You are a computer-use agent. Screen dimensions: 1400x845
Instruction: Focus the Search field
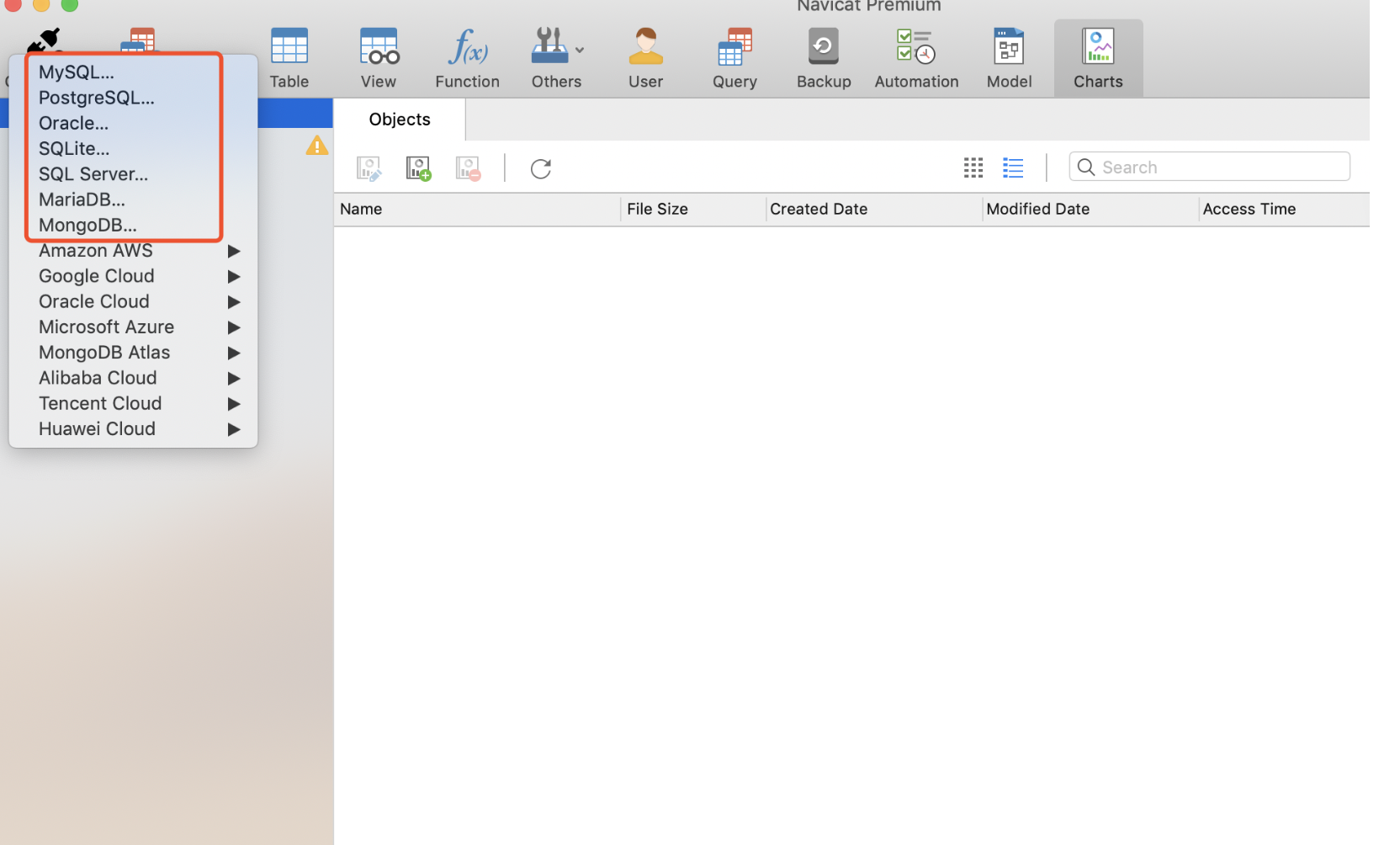(x=1209, y=167)
